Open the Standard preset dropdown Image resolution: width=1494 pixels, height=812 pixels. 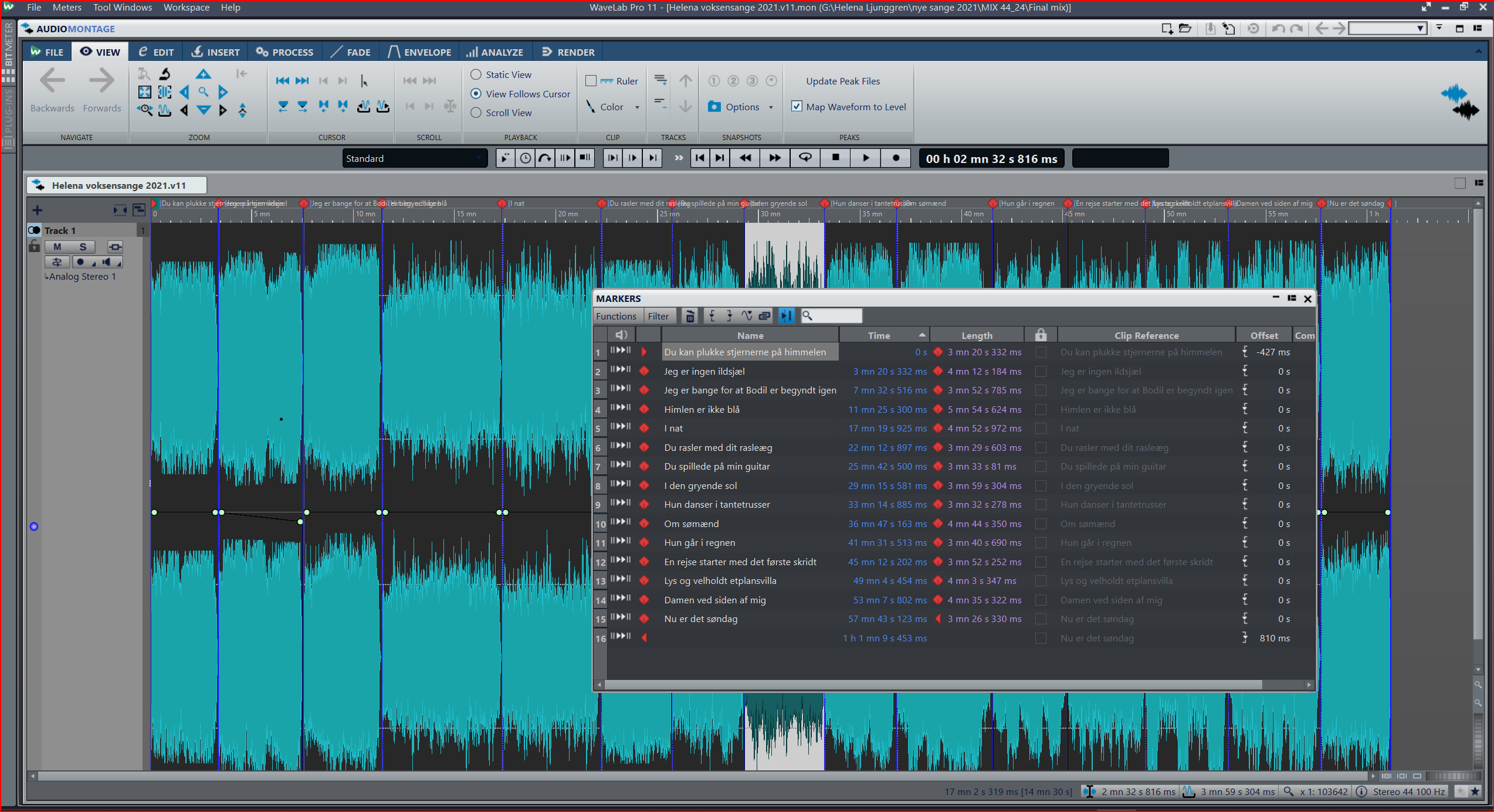[x=415, y=158]
